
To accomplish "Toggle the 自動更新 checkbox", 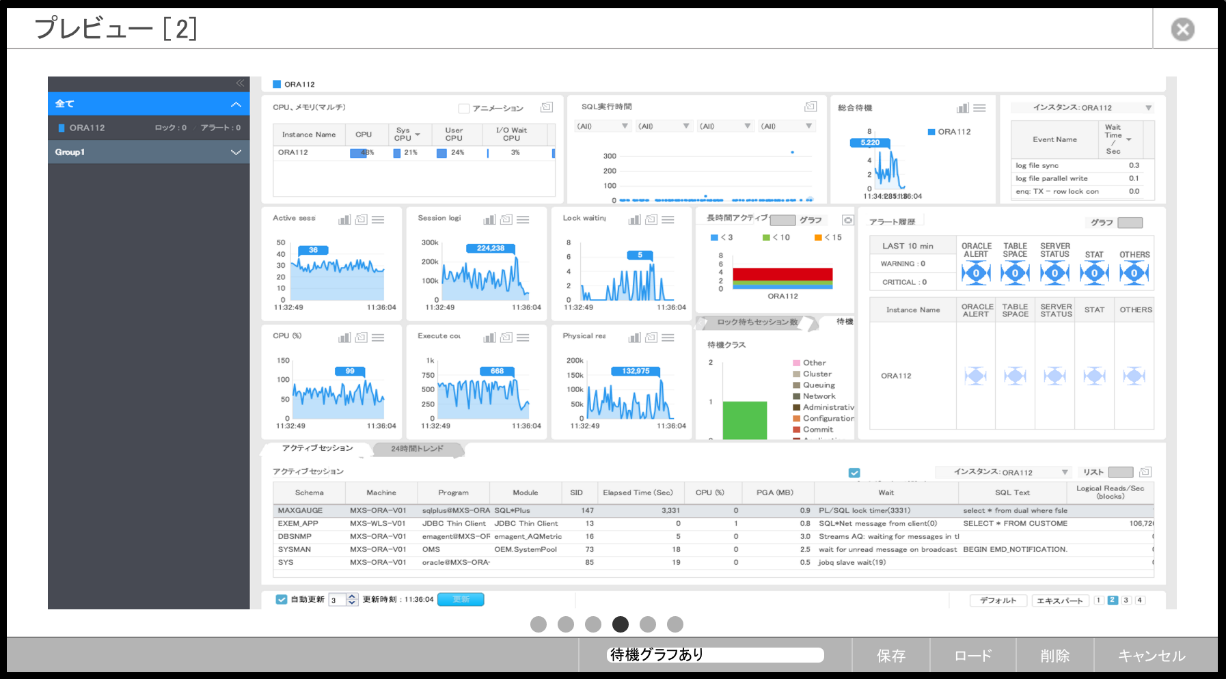I will point(281,600).
